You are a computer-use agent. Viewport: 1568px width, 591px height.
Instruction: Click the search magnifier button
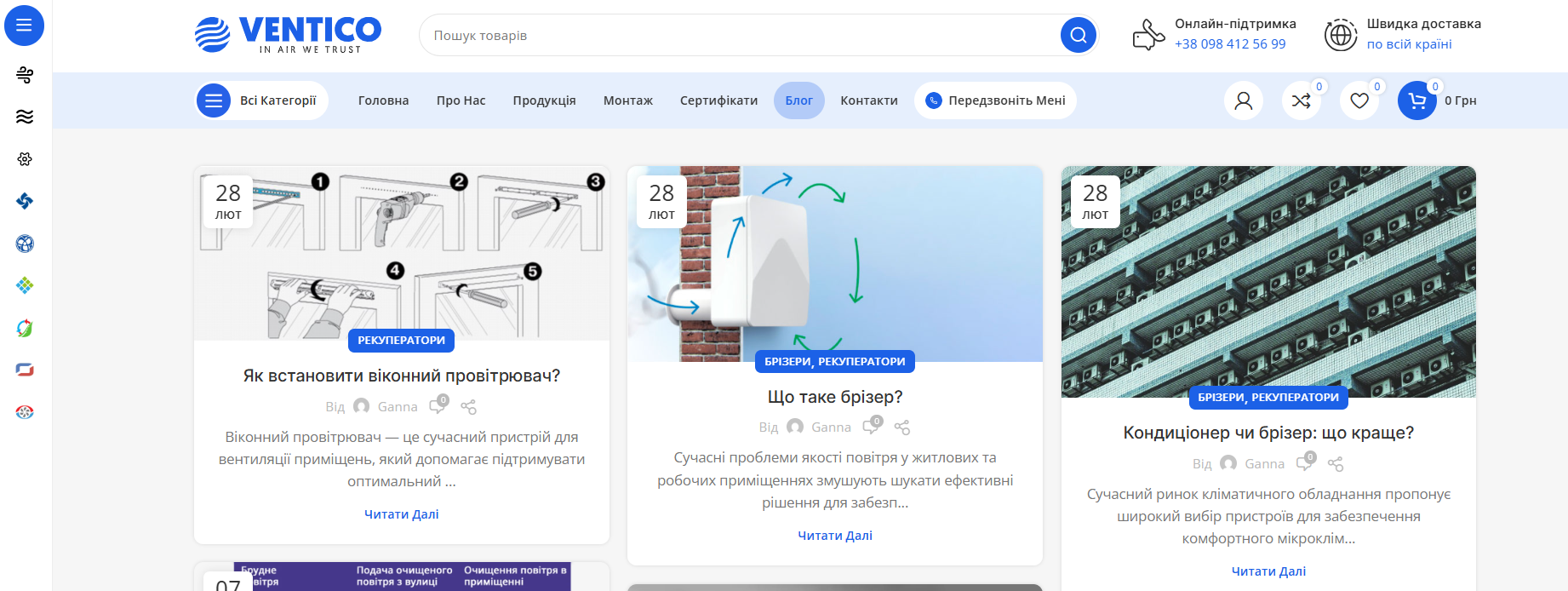(1078, 35)
